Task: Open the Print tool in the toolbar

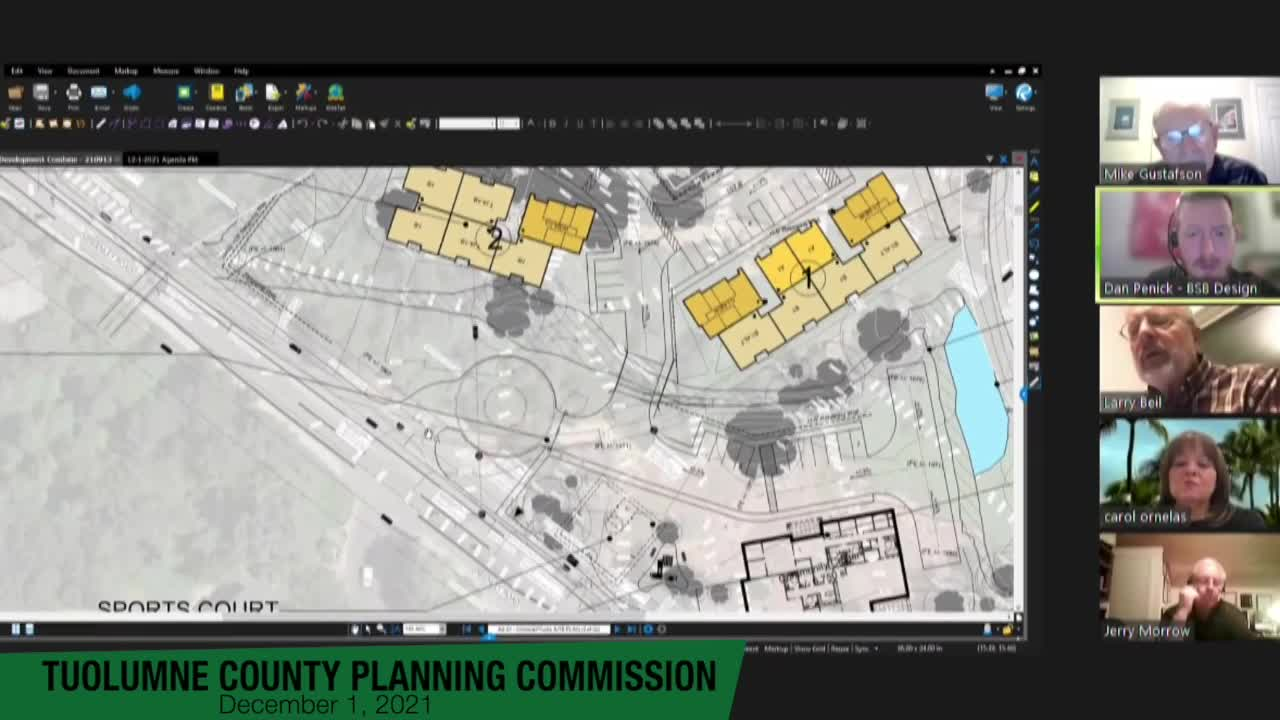Action: (73, 93)
